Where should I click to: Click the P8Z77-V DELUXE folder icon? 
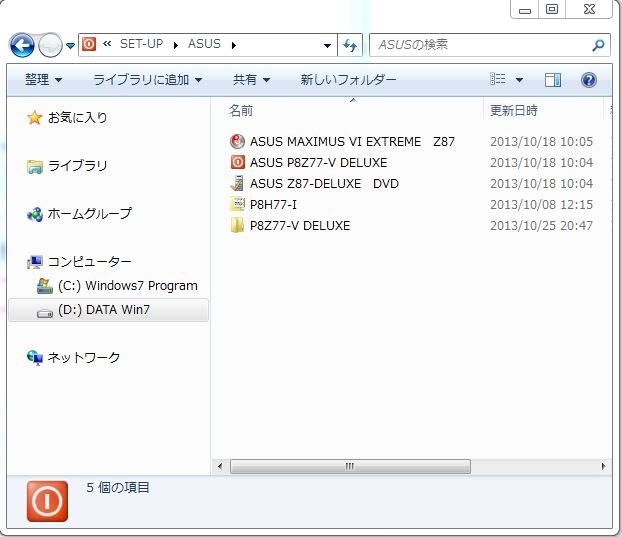point(237,226)
